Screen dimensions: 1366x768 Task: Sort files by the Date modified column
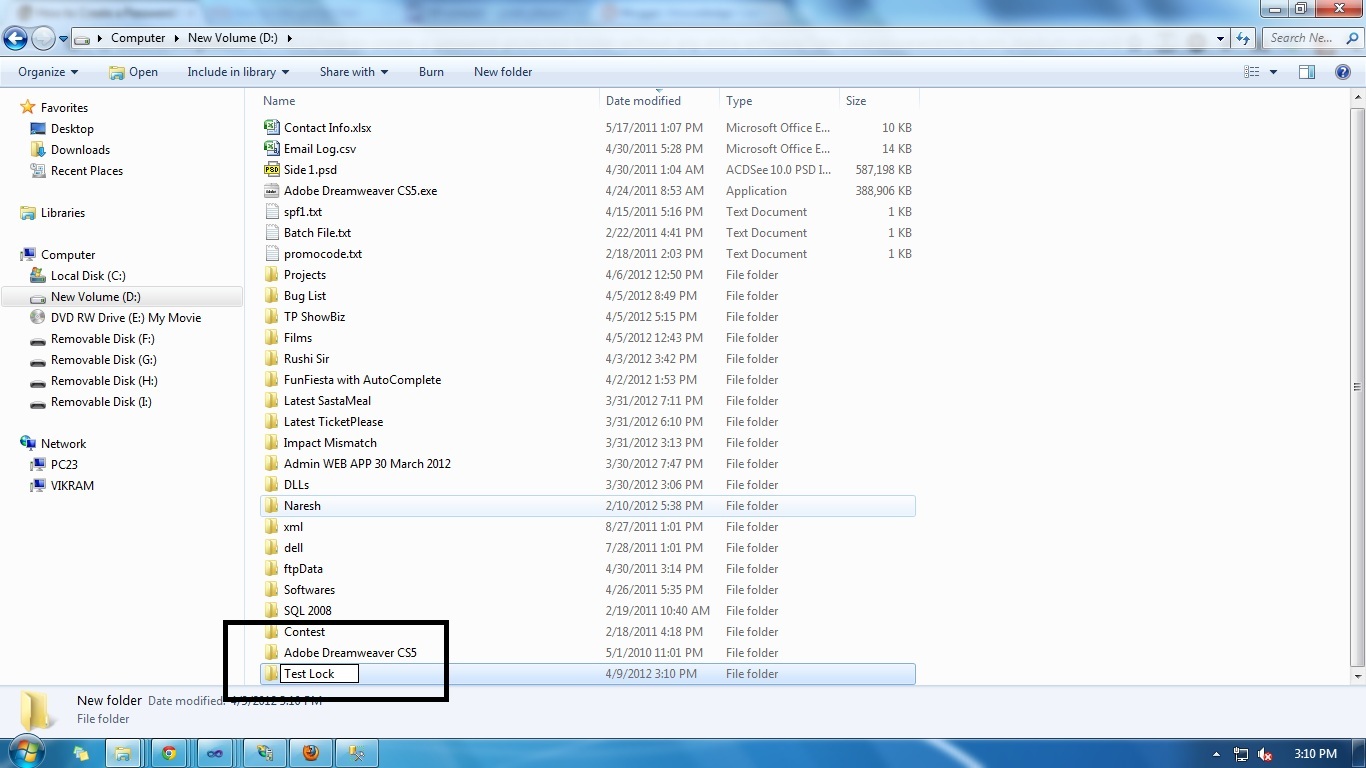pos(643,100)
